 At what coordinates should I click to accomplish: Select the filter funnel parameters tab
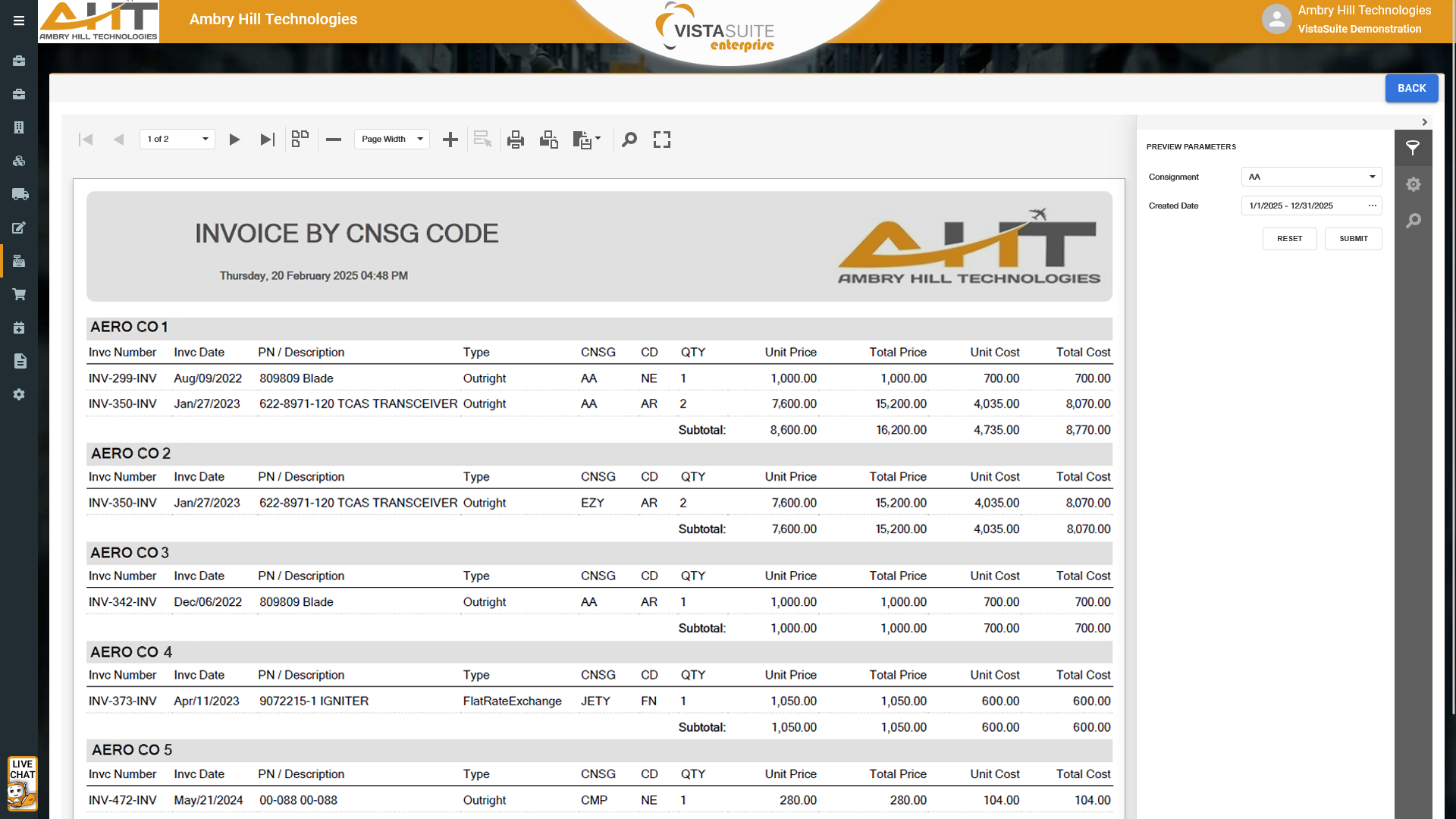[x=1413, y=148]
